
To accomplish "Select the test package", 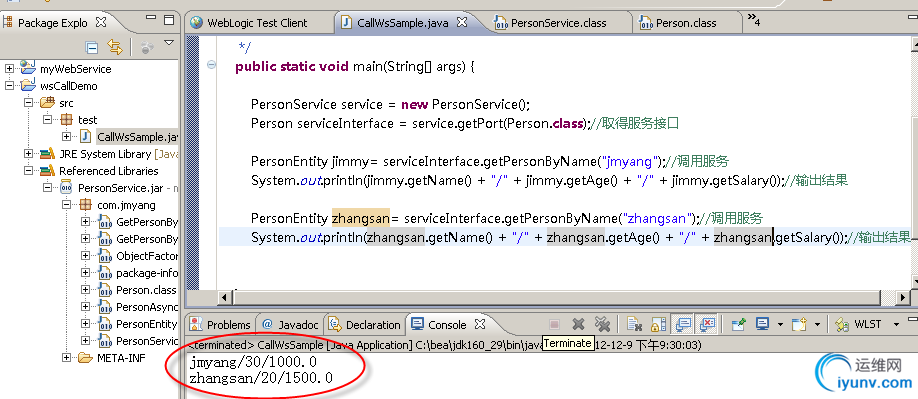I will coord(87,120).
